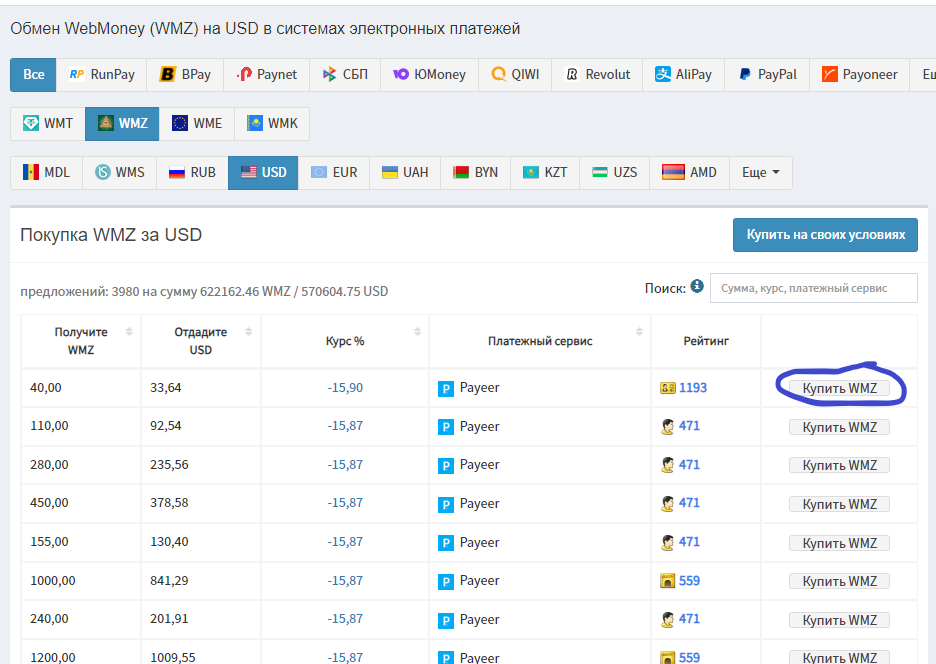The image size is (936, 664).
Task: Switch to the RunPay tab
Action: point(101,75)
